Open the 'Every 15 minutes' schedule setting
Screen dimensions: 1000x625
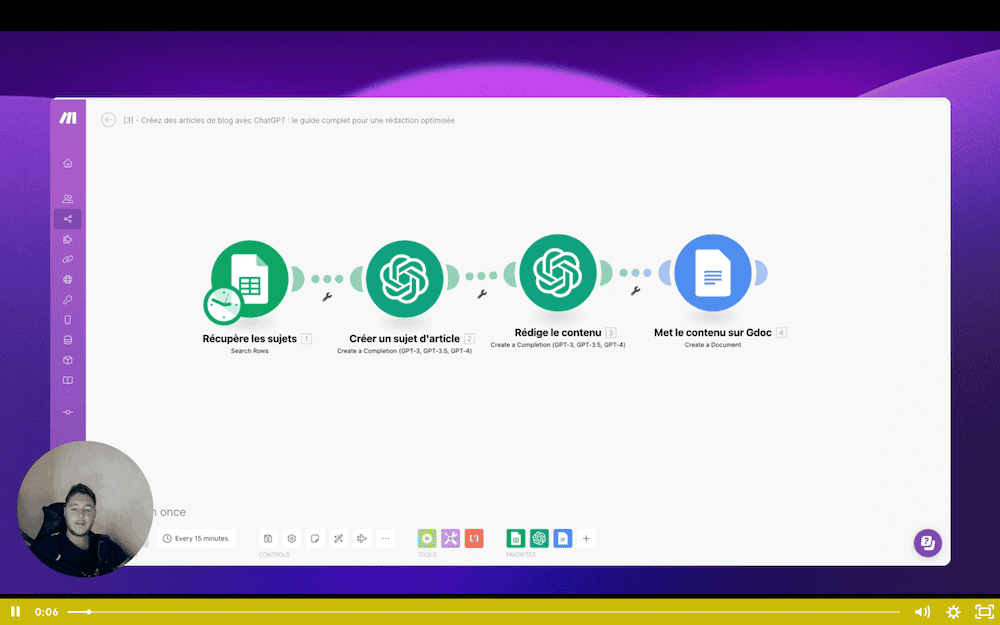197,538
